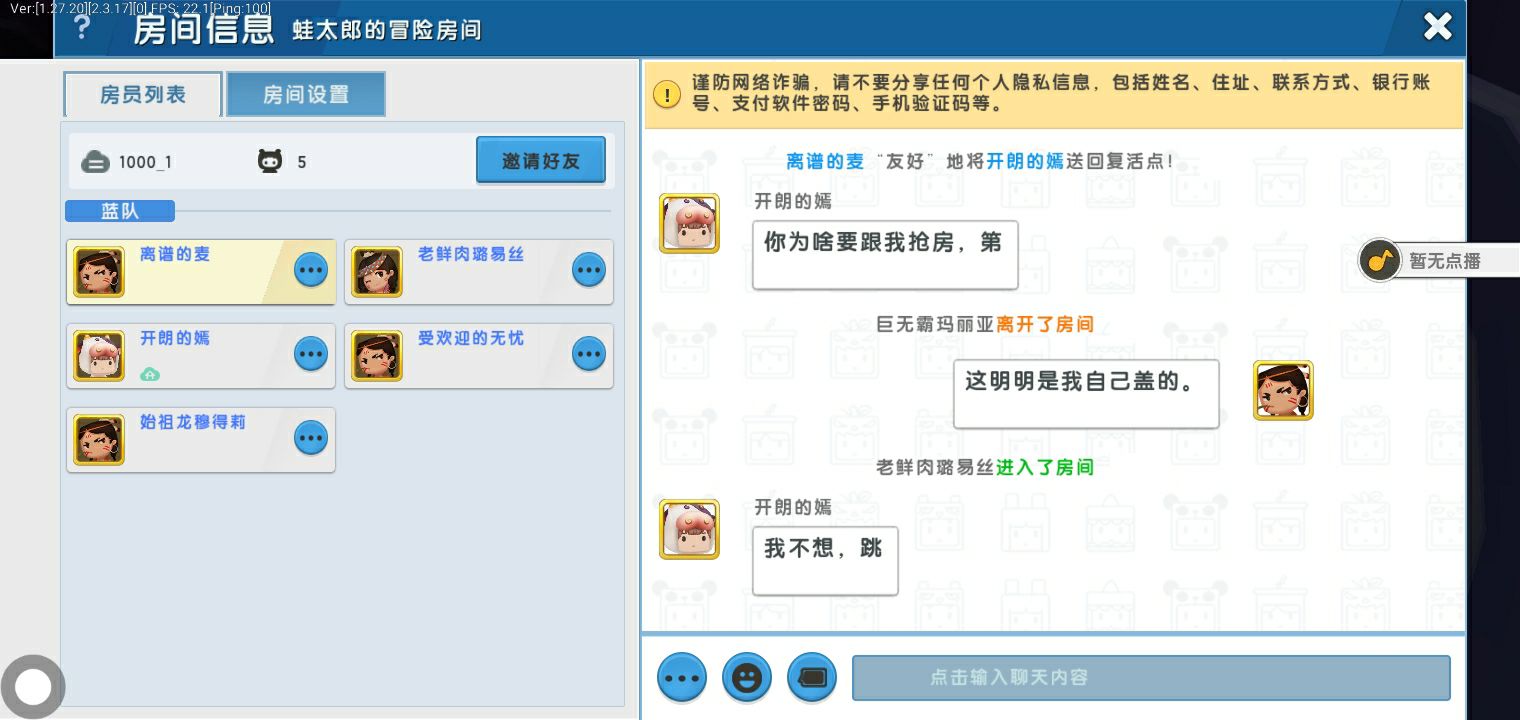Image resolution: width=1520 pixels, height=720 pixels.
Task: Open more options for 始祖龙穆得莉
Action: pos(310,438)
